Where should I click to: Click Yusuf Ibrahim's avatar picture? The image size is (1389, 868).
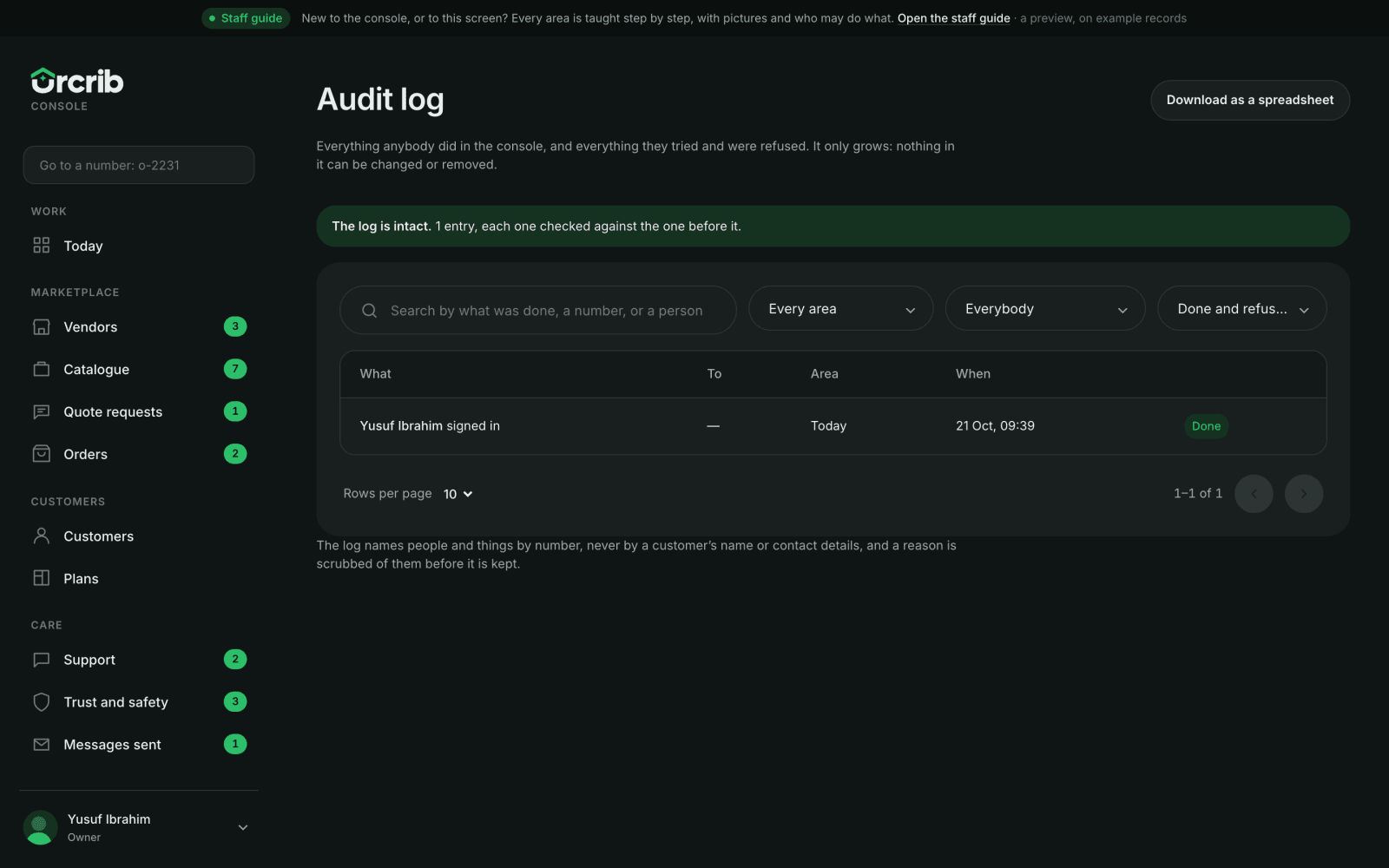tap(40, 827)
